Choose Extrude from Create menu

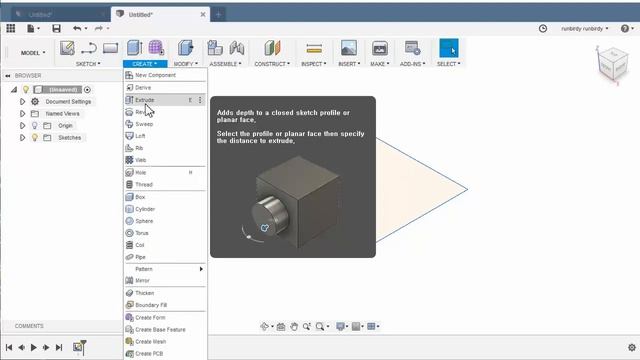pos(165,100)
